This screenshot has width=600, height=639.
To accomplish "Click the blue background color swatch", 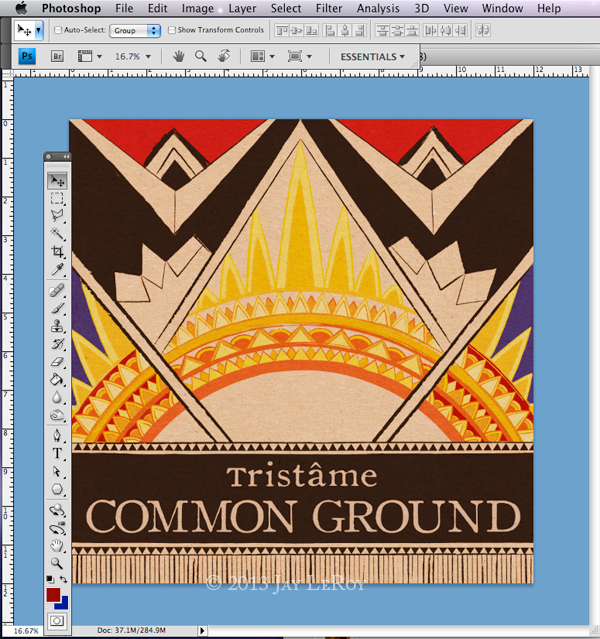I will pyautogui.click(x=64, y=605).
